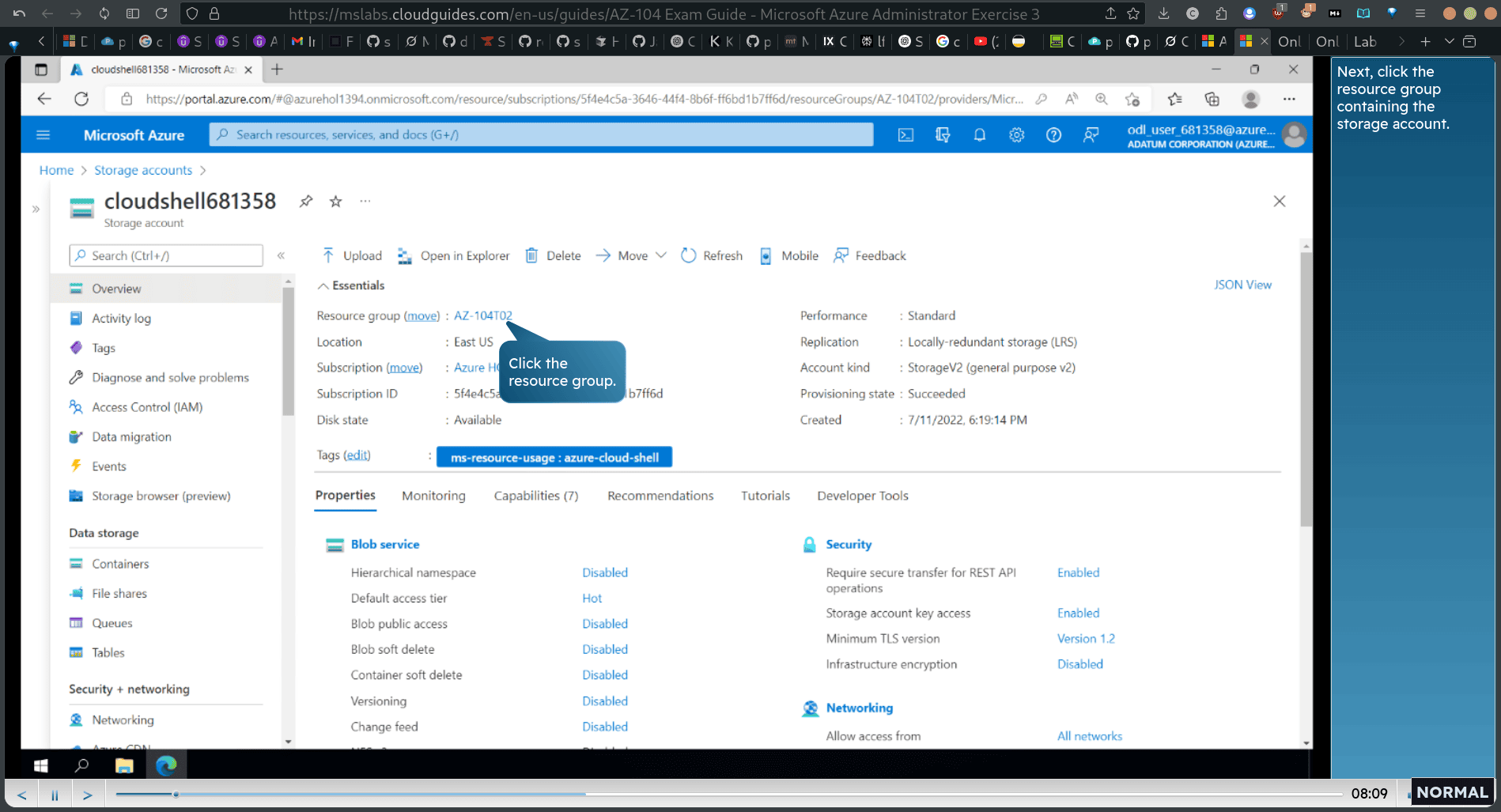This screenshot has height=812, width=1501.
Task: Click move link beside Resource group
Action: pyautogui.click(x=422, y=315)
